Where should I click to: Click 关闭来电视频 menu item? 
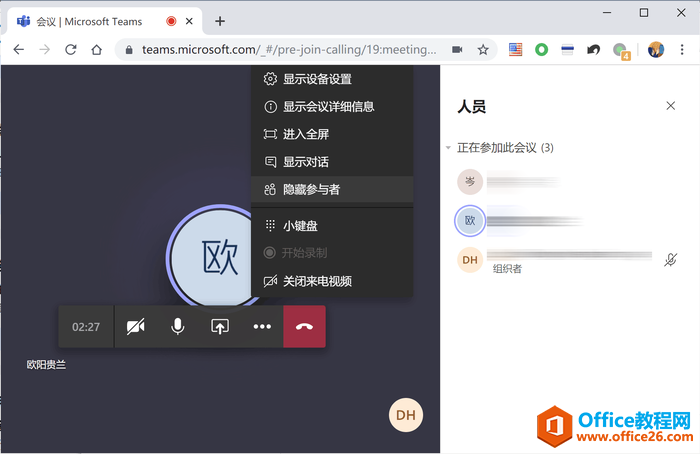point(332,281)
